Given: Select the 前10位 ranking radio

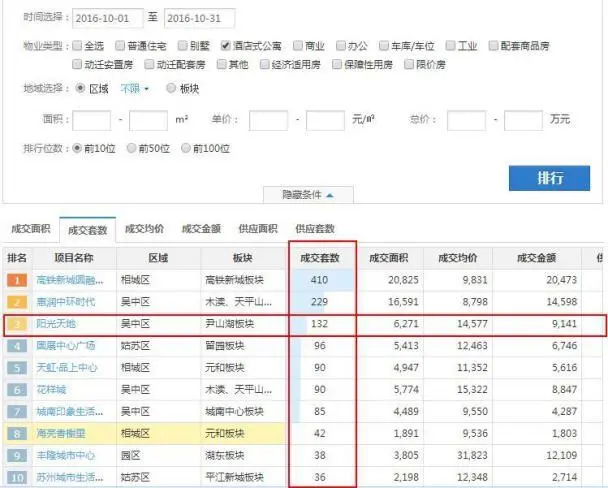Looking at the screenshot, I should pyautogui.click(x=77, y=148).
